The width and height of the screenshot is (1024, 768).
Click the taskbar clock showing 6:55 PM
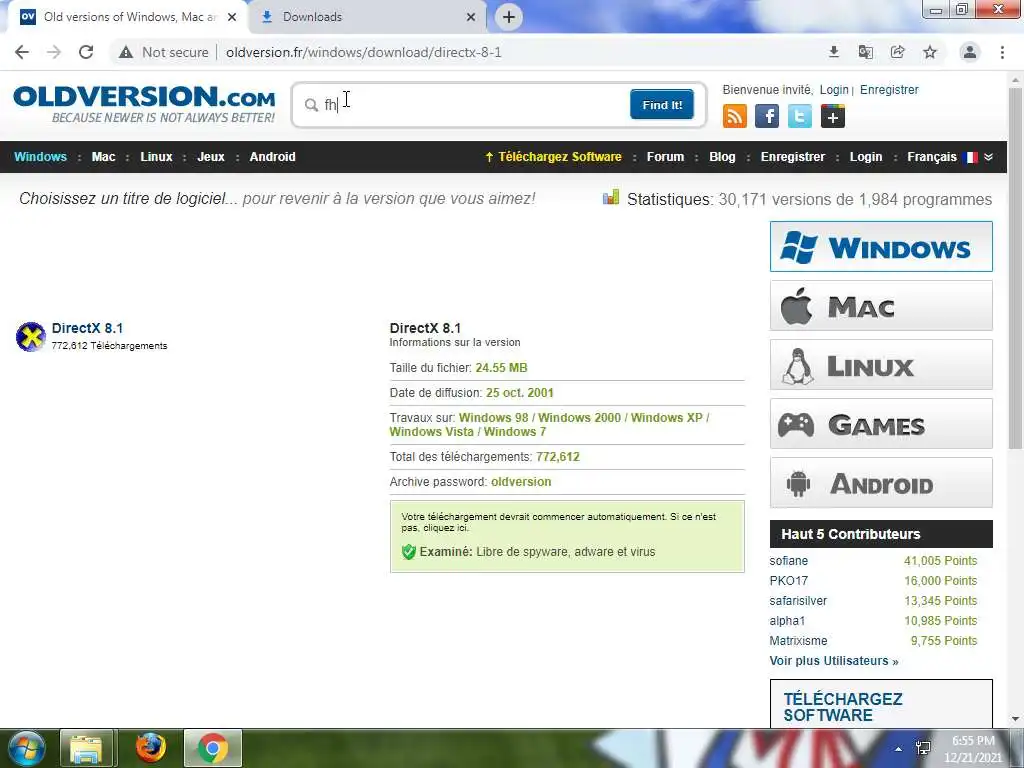pyautogui.click(x=973, y=749)
